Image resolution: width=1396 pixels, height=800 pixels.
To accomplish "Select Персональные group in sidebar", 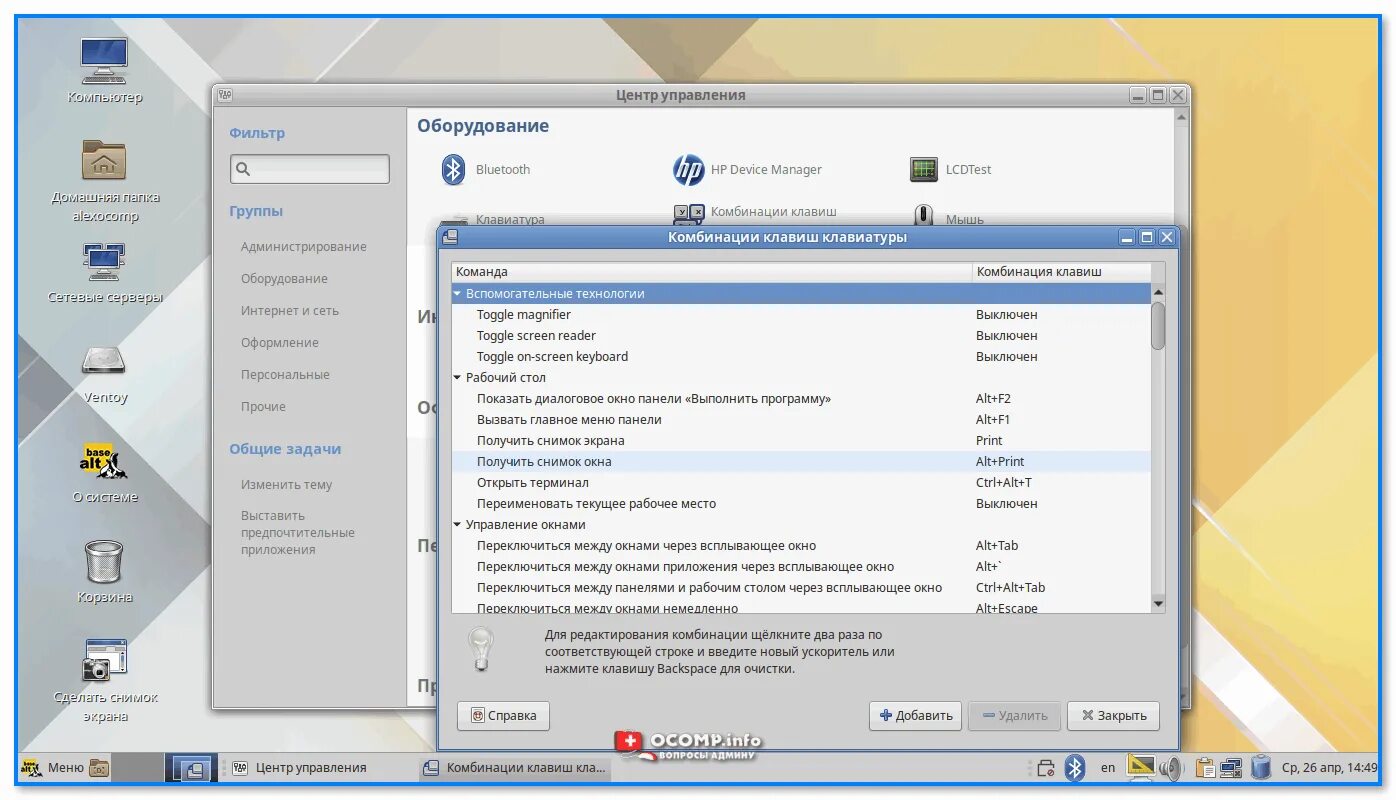I will click(285, 375).
